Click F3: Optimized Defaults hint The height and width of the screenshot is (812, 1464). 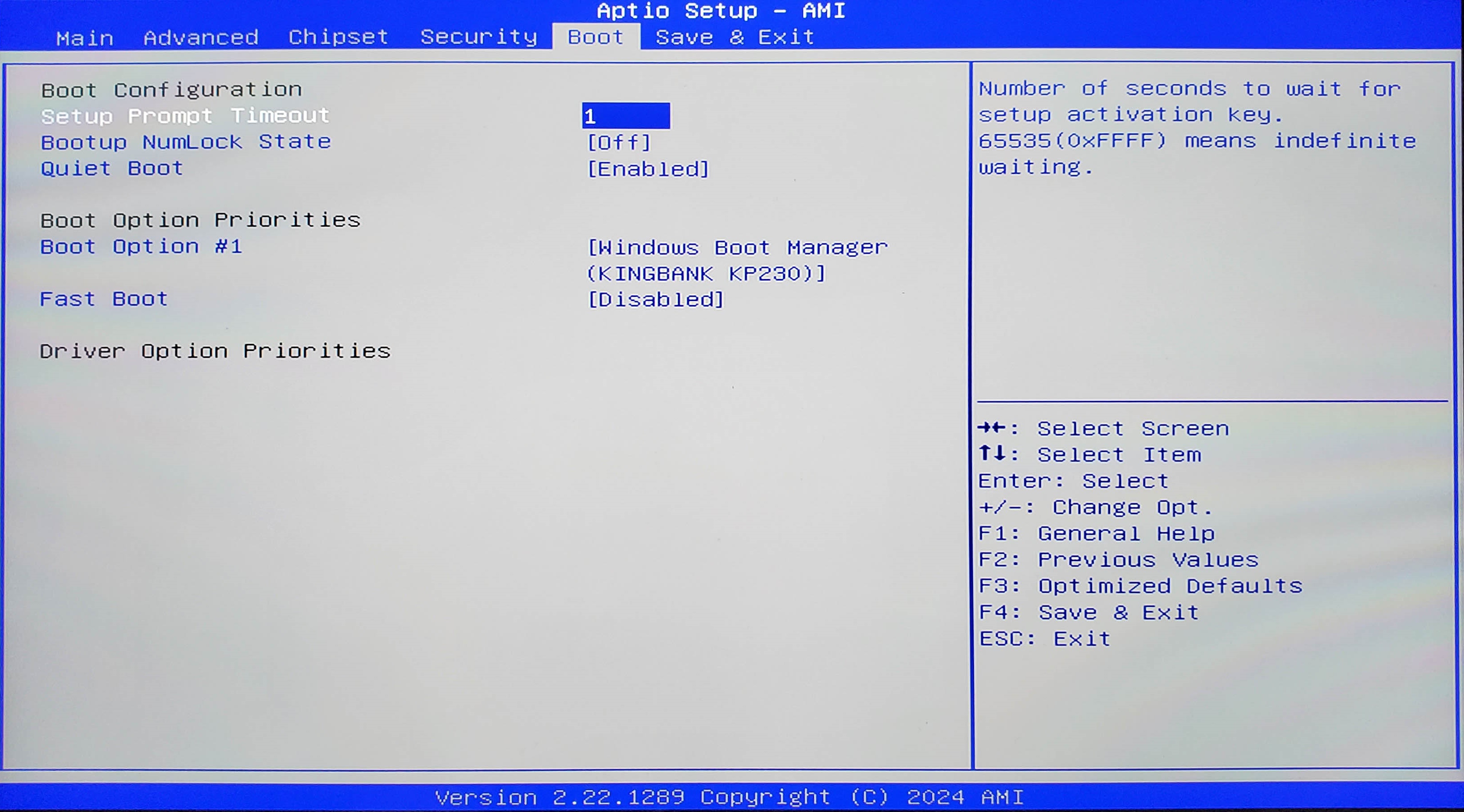click(1140, 586)
